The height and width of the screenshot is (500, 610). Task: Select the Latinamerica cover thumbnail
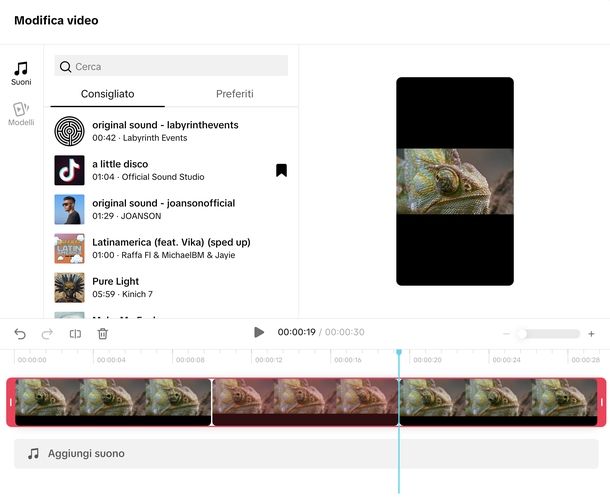coord(69,248)
